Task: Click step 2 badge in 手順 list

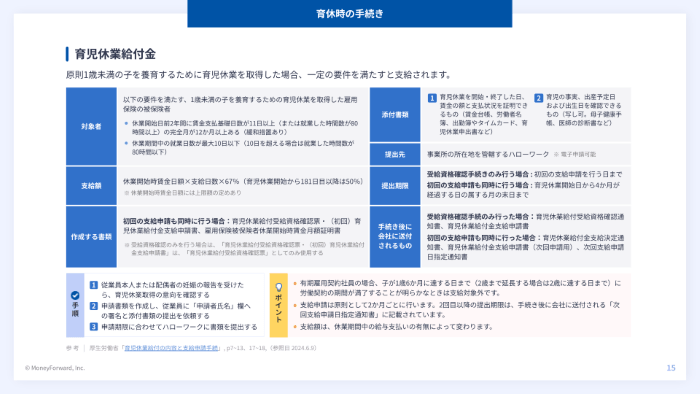Action: (94, 306)
